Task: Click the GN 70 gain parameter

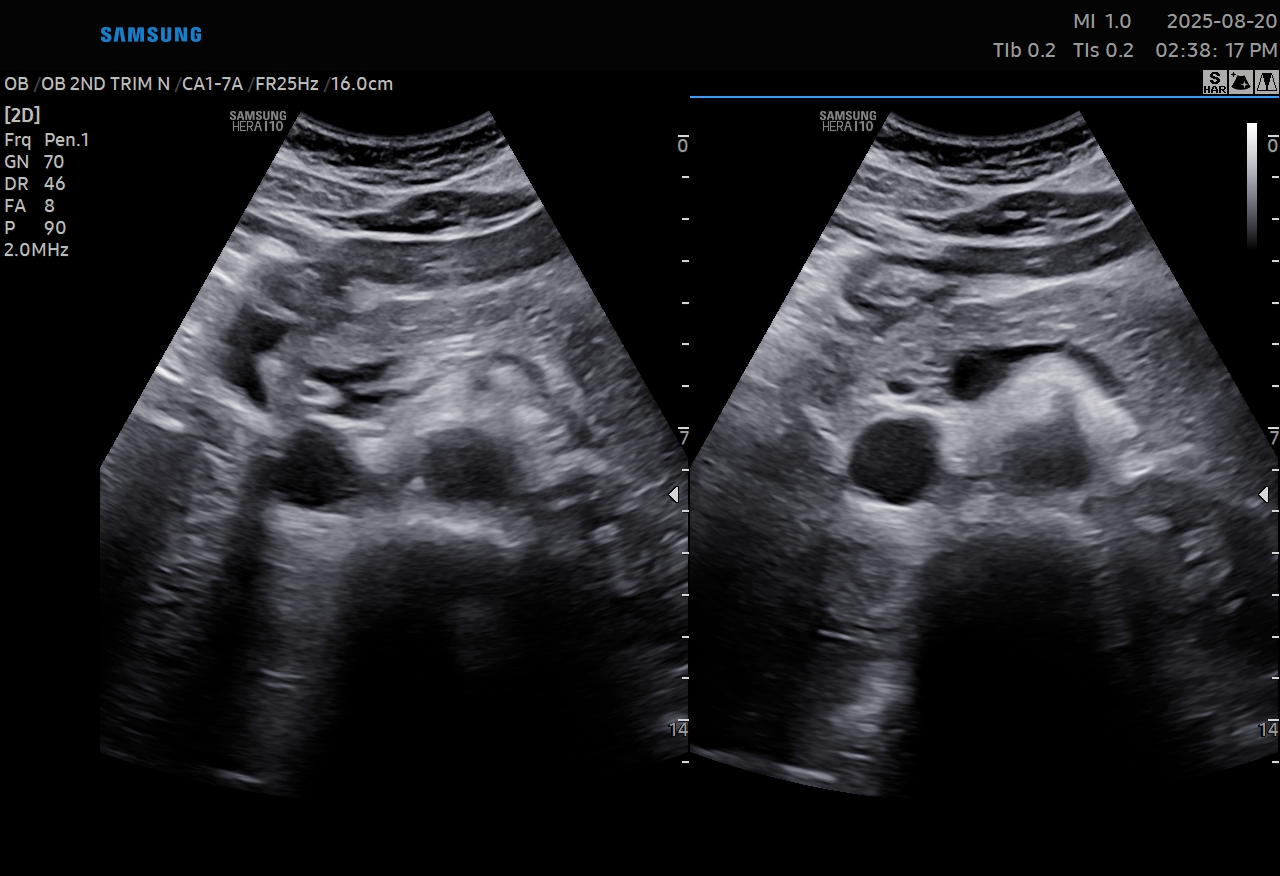Action: tap(34, 162)
